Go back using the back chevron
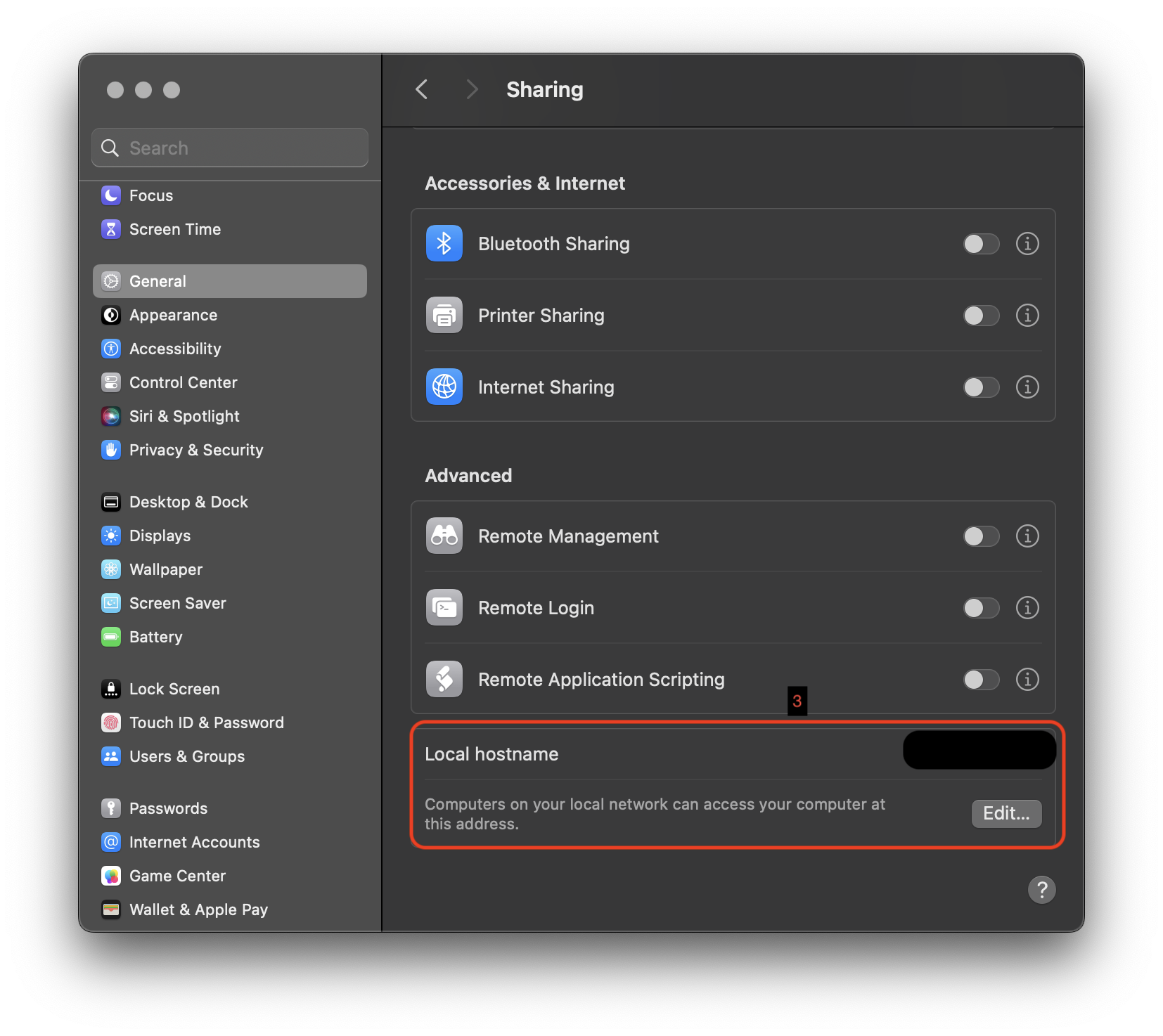Image resolution: width=1163 pixels, height=1036 pixels. click(x=422, y=90)
